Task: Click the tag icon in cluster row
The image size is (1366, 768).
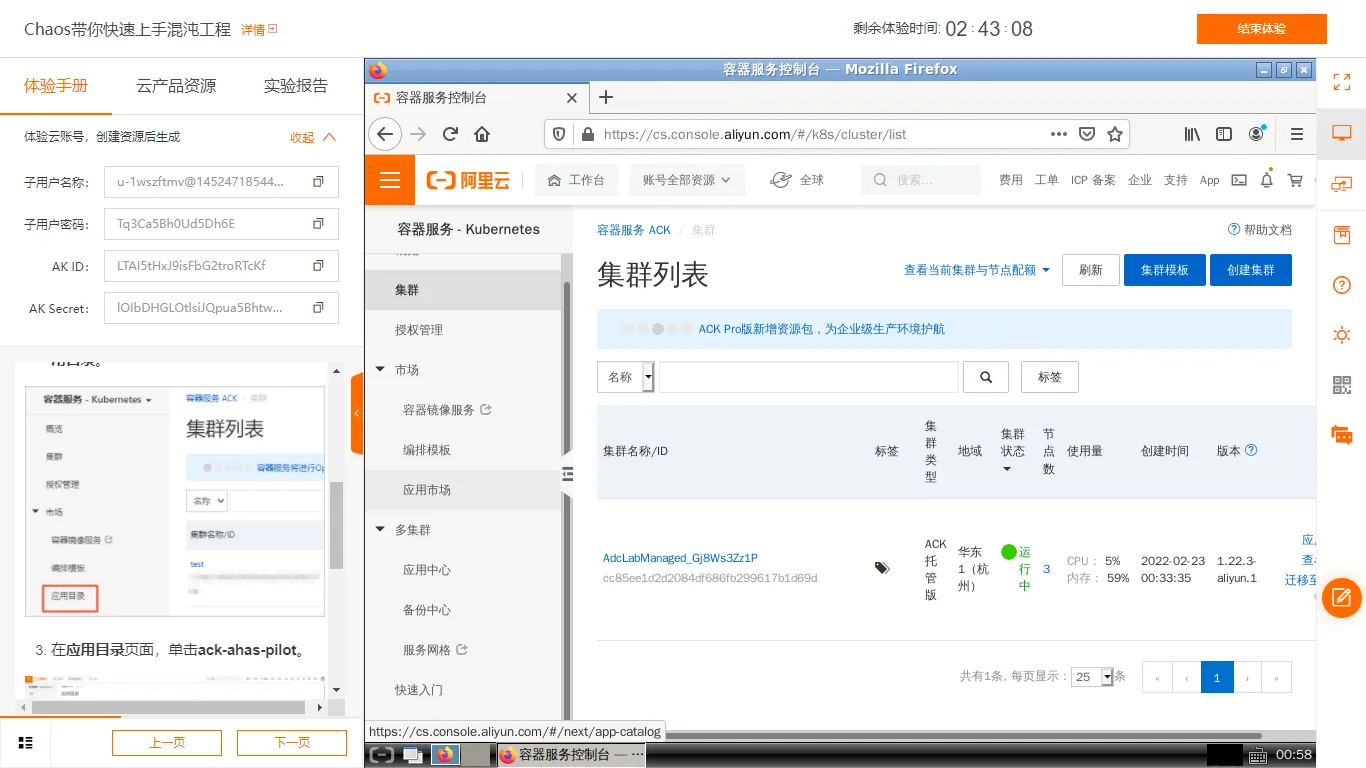Action: tap(882, 568)
